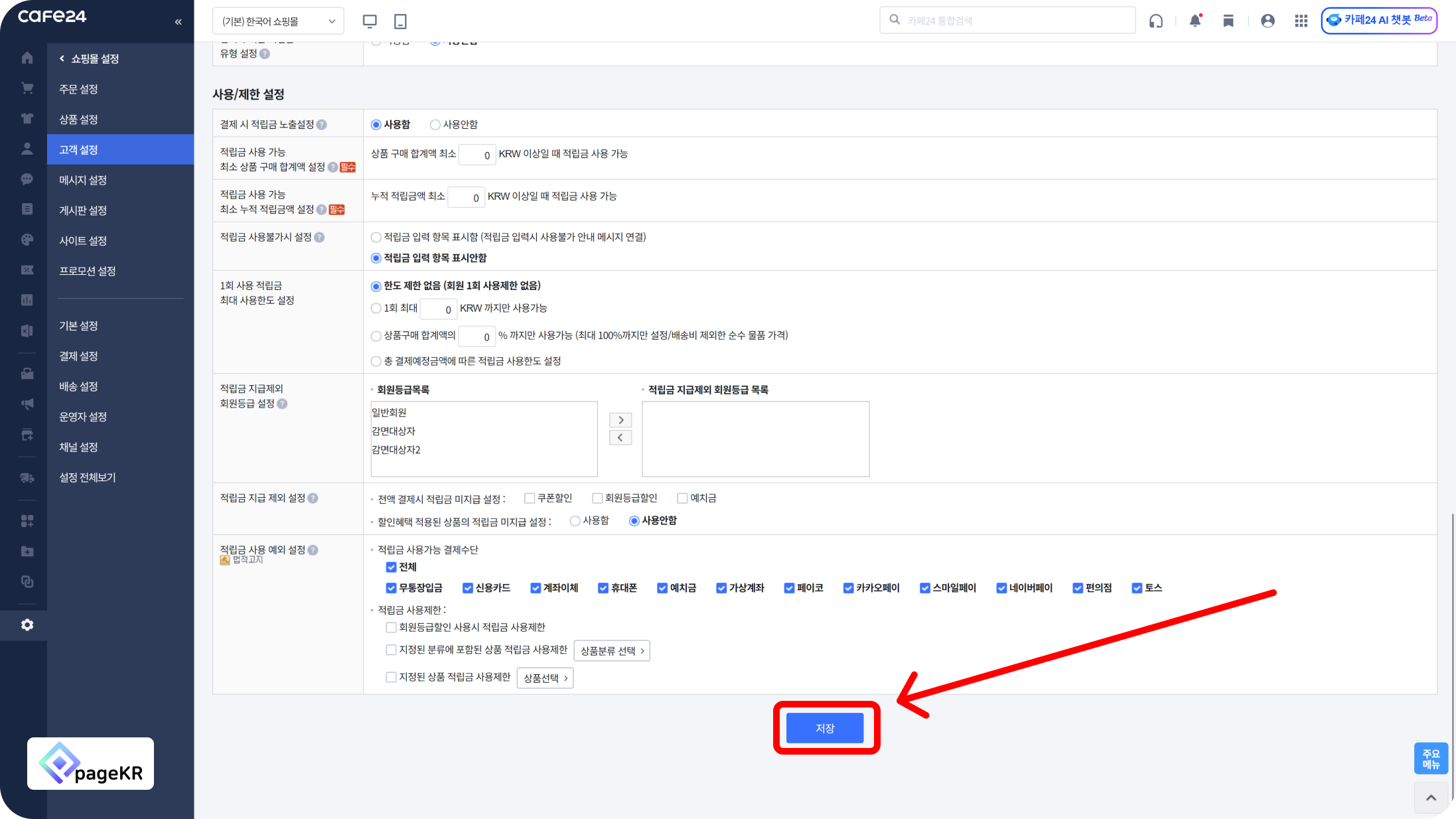Open the notification bell icon
The height and width of the screenshot is (819, 1456).
pyautogui.click(x=1195, y=21)
